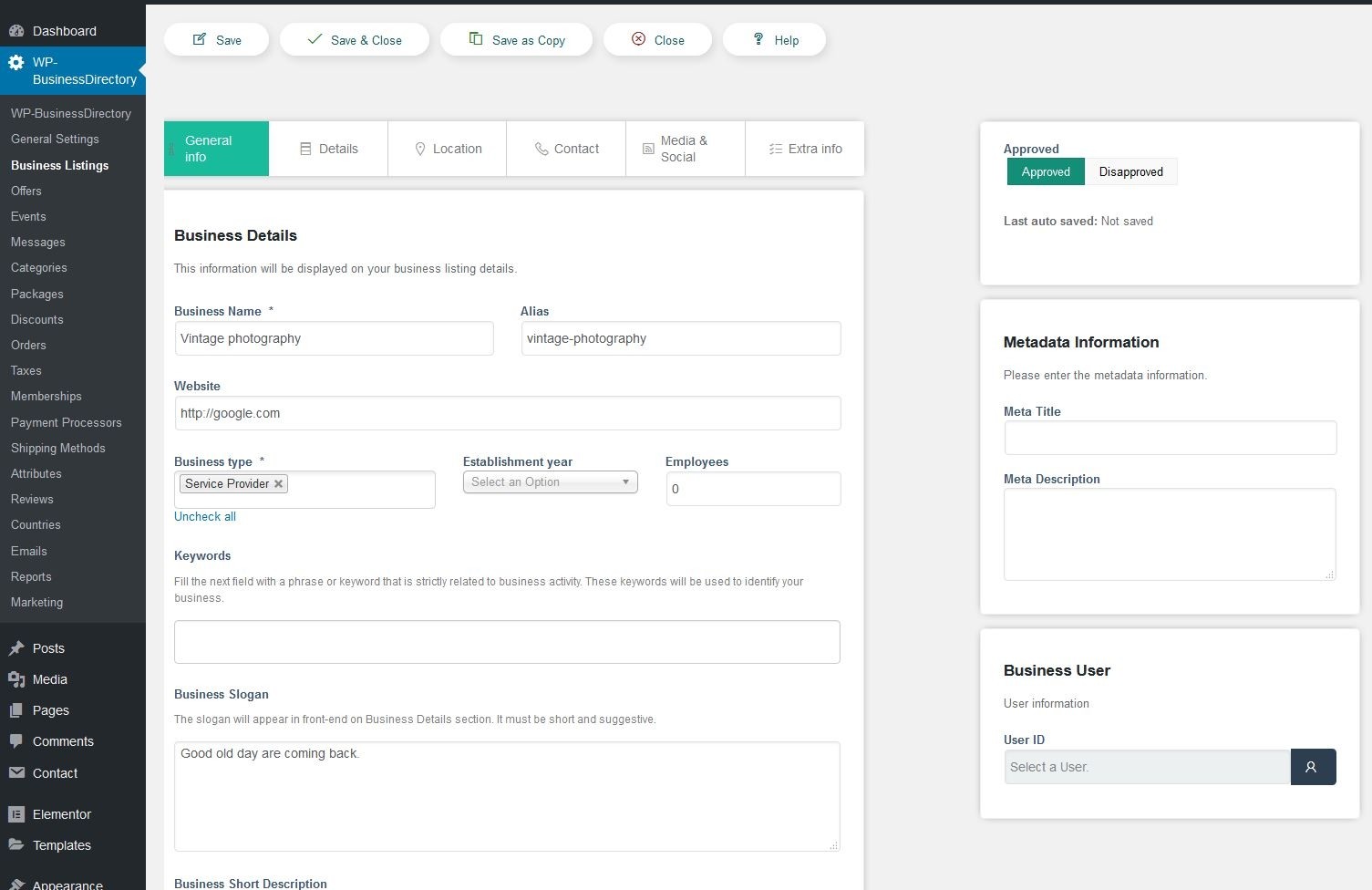Image resolution: width=1372 pixels, height=890 pixels.
Task: Click the Employees number field
Action: pyautogui.click(x=753, y=489)
